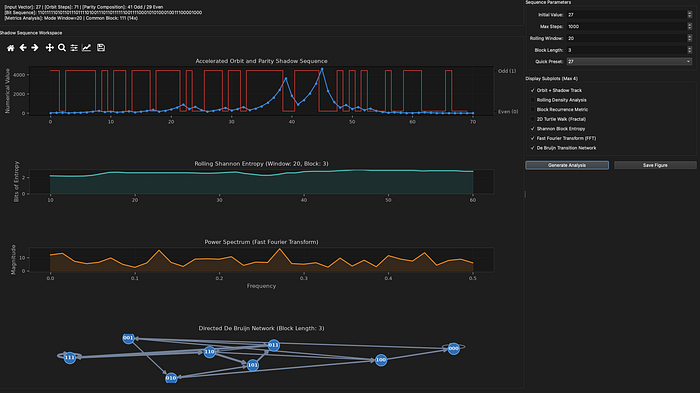
Task: Click the Max Steps input field
Action: (x=627, y=26)
